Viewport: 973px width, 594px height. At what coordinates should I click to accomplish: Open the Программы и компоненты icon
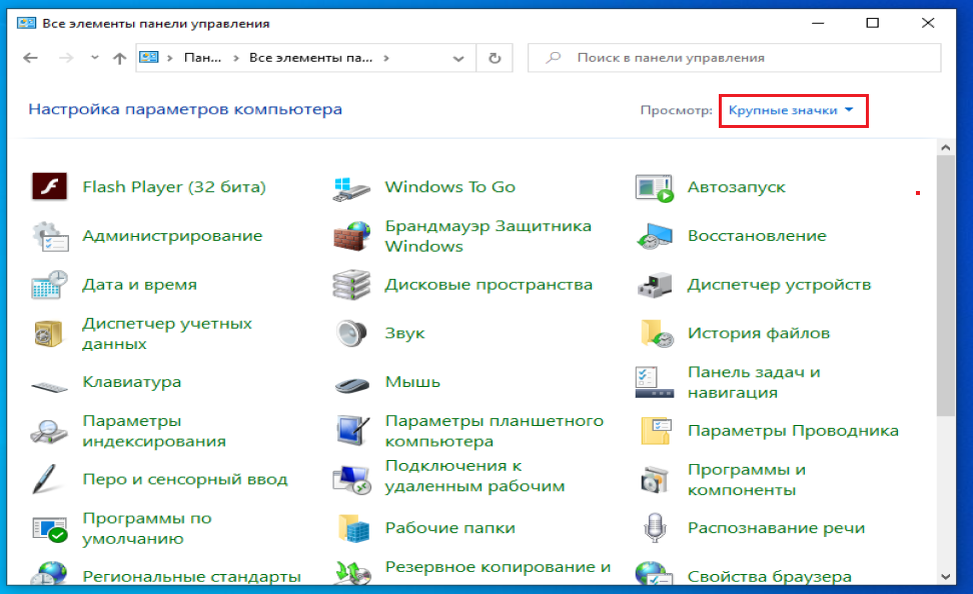655,480
